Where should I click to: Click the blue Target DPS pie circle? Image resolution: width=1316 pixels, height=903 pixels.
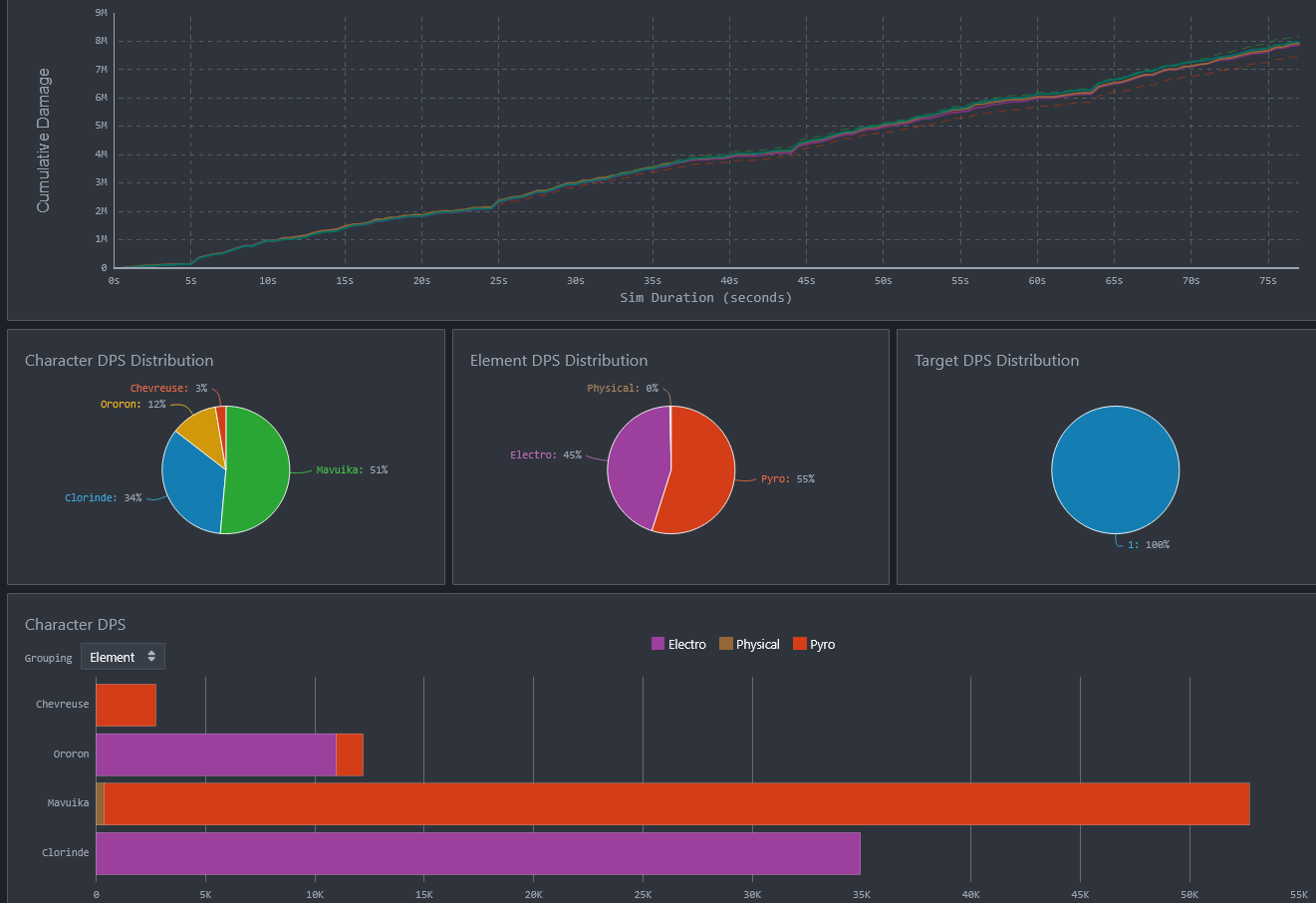point(1115,469)
